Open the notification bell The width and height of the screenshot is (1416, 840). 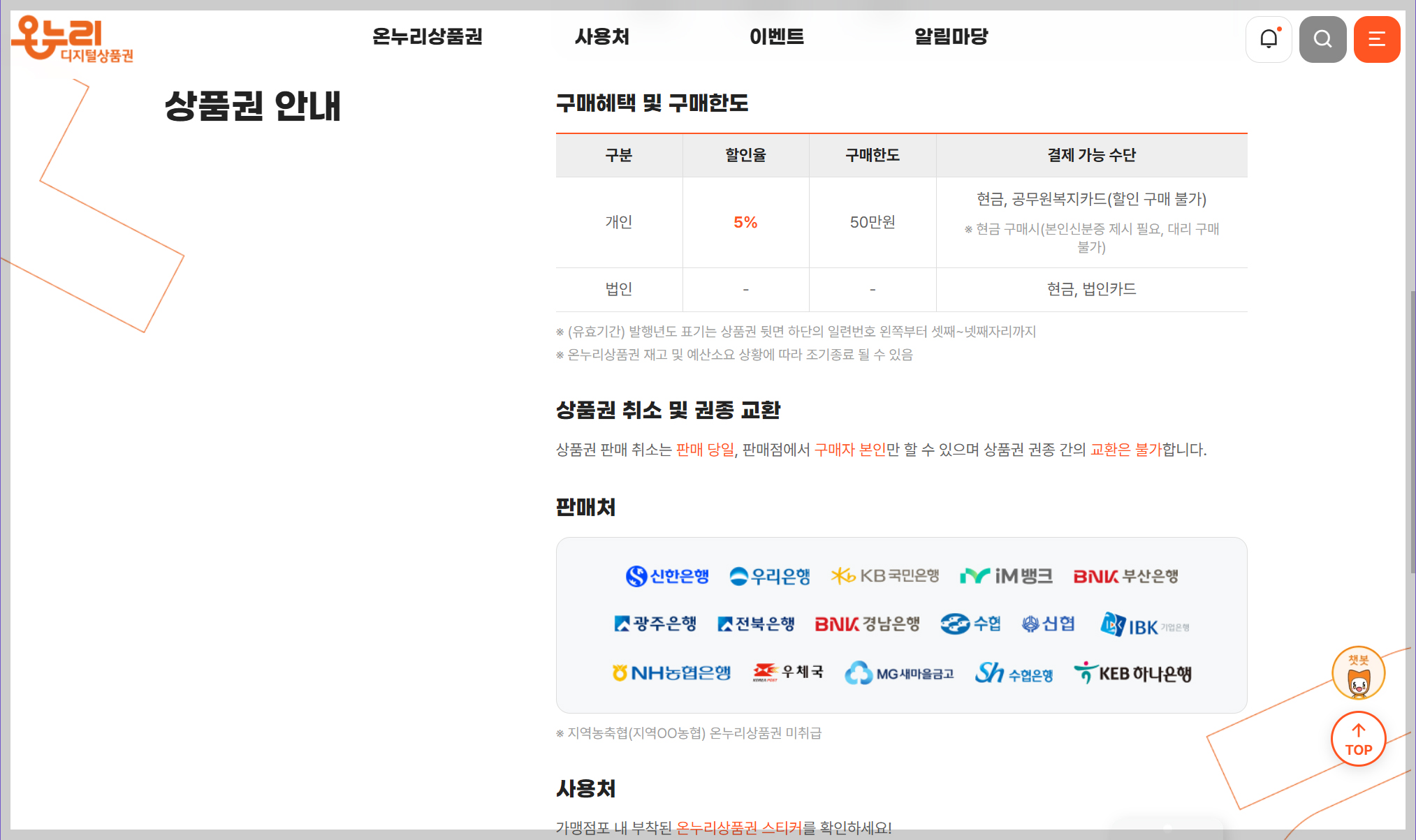click(1269, 38)
